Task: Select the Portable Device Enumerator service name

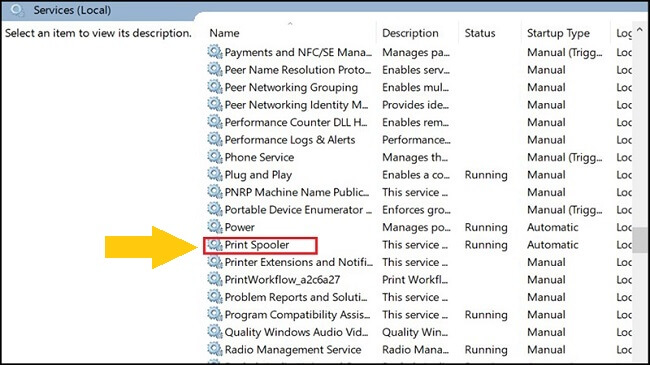Action: coord(298,209)
